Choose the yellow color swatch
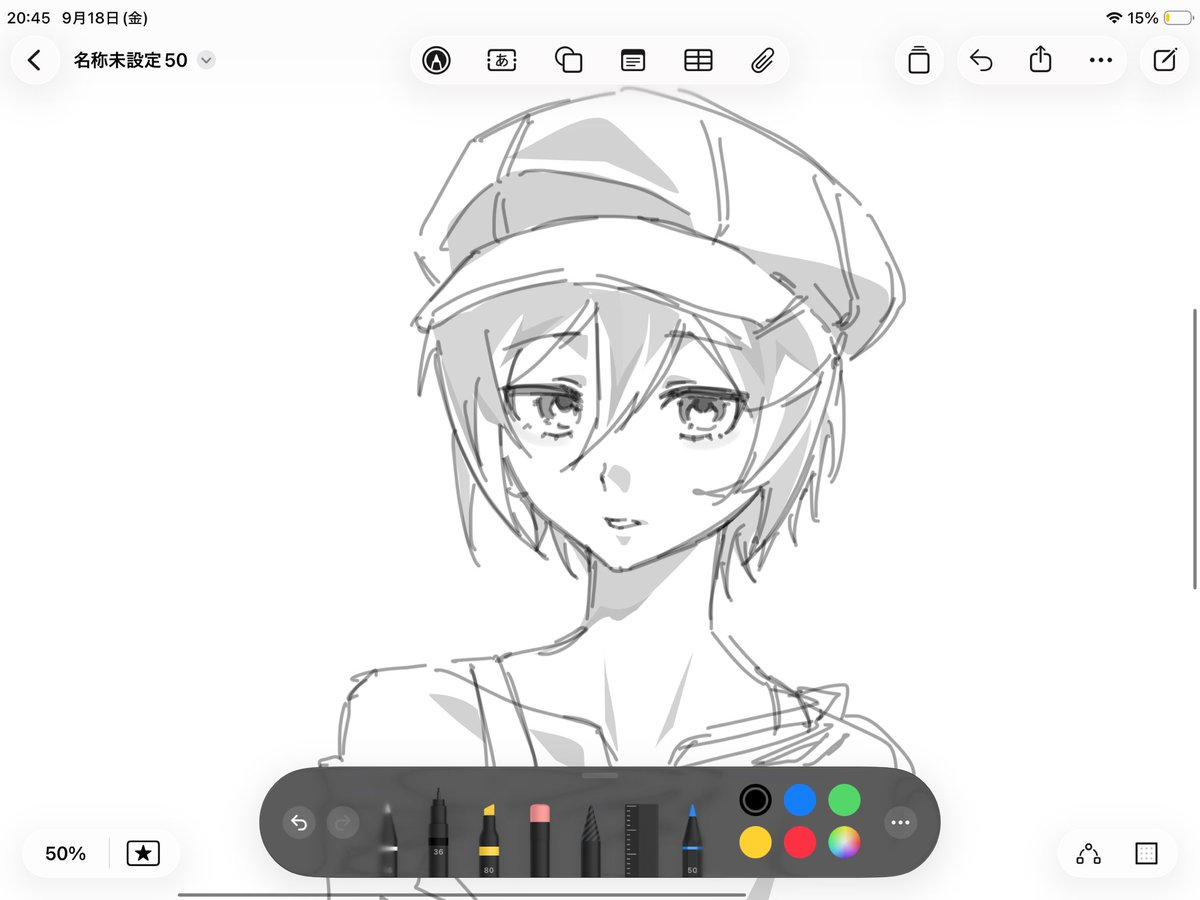Screen dimensions: 1200x900 (756, 843)
